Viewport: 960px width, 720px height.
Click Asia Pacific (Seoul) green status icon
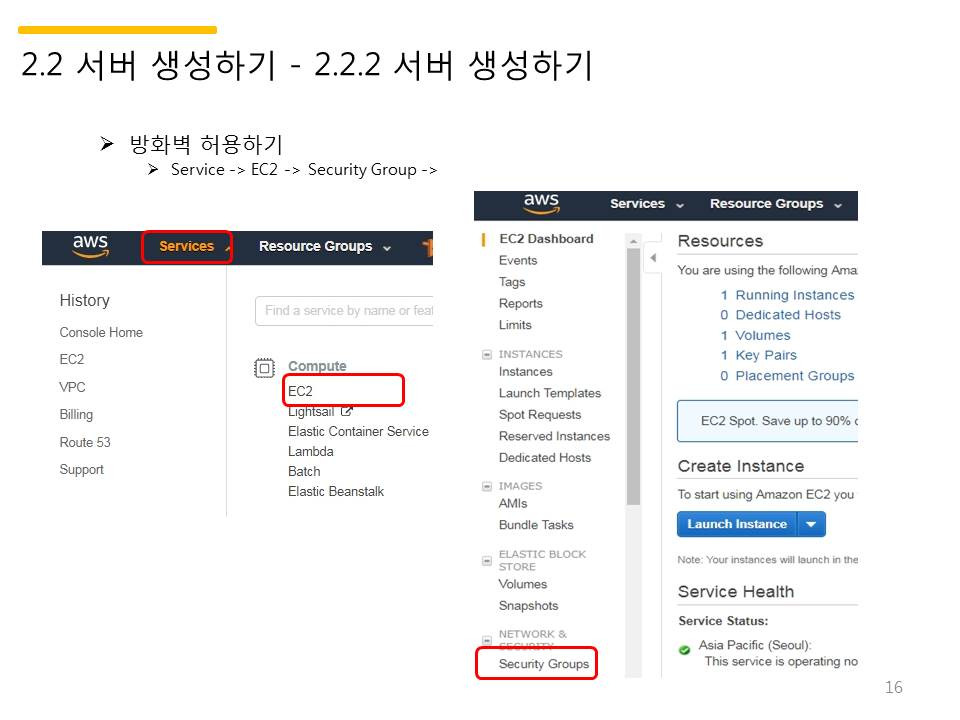coord(684,650)
